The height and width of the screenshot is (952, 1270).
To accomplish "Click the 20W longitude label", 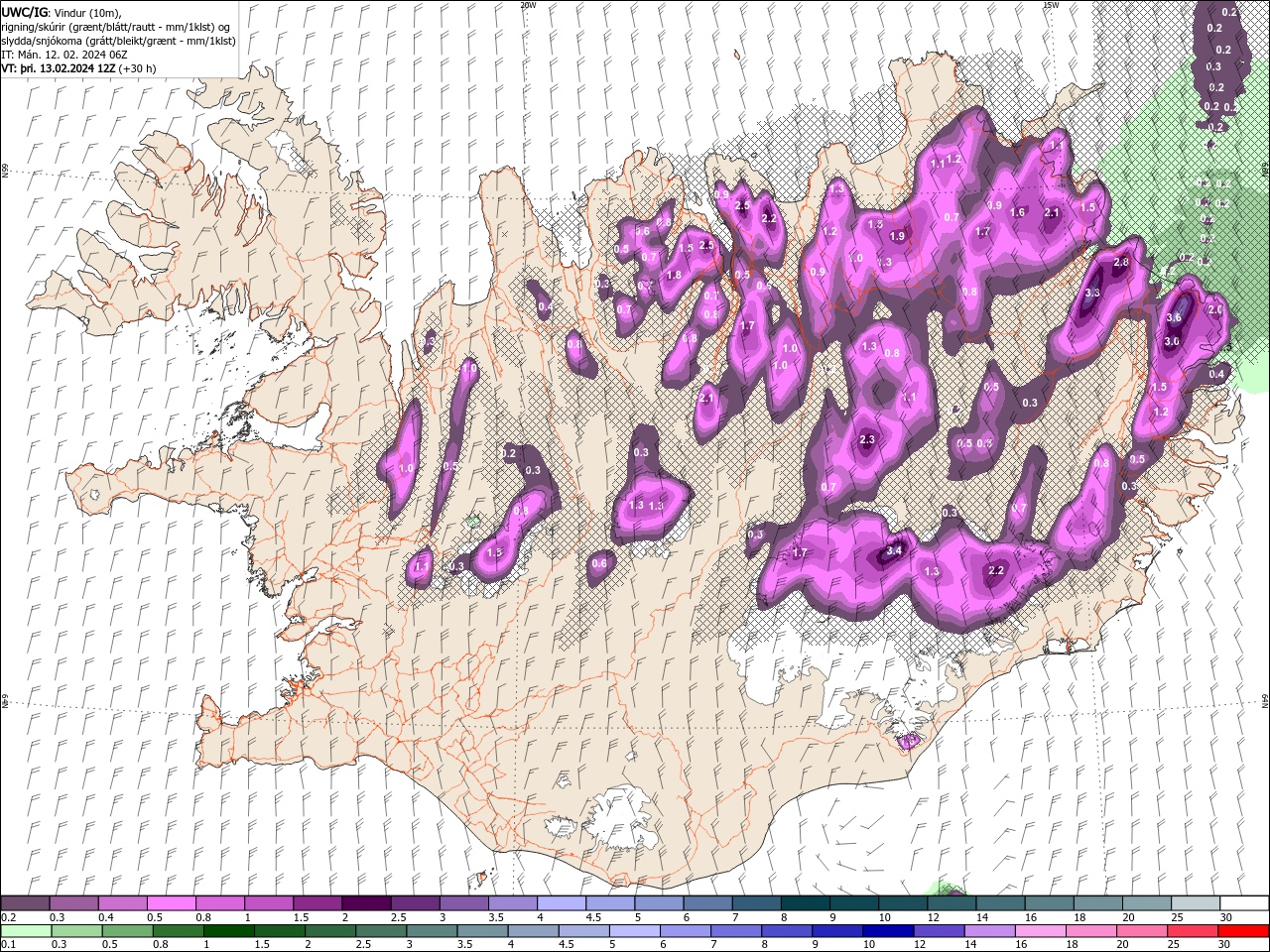I will tap(528, 5).
